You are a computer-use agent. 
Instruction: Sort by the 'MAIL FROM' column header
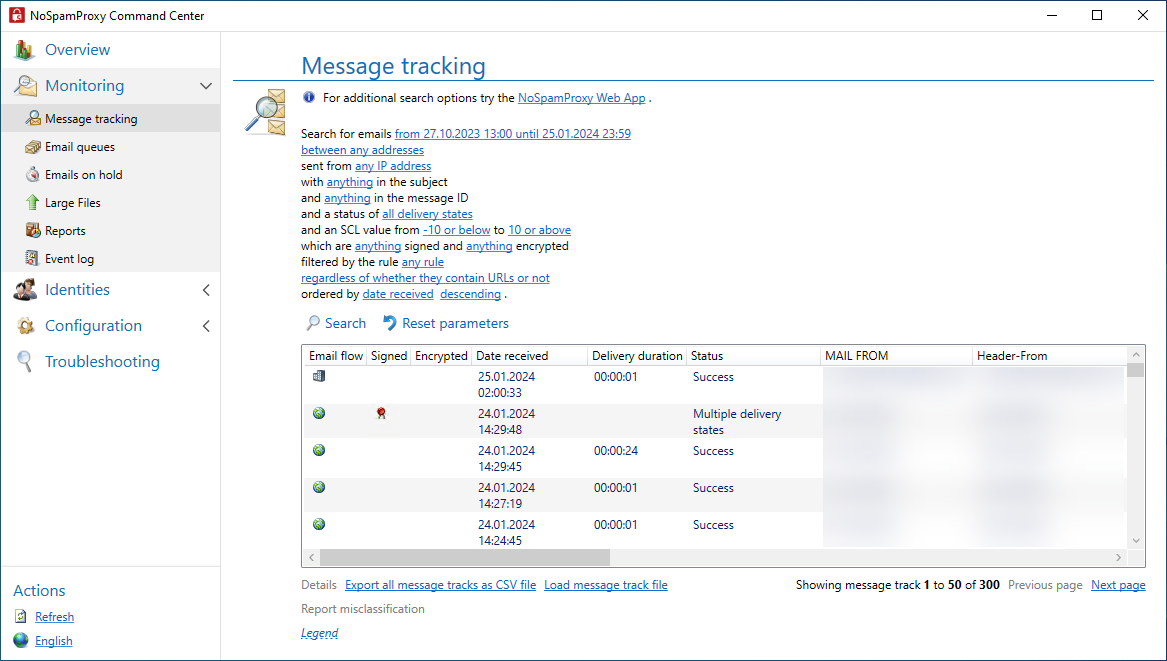click(895, 356)
